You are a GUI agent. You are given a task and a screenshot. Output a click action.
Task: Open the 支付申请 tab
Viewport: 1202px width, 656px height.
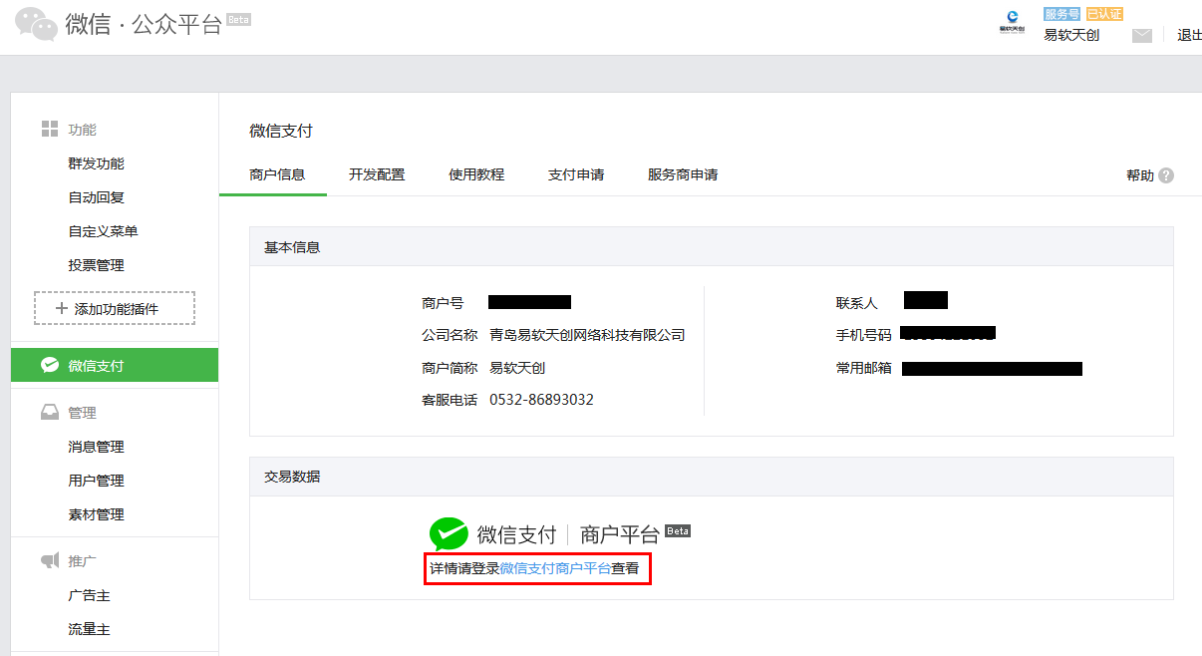(x=576, y=174)
